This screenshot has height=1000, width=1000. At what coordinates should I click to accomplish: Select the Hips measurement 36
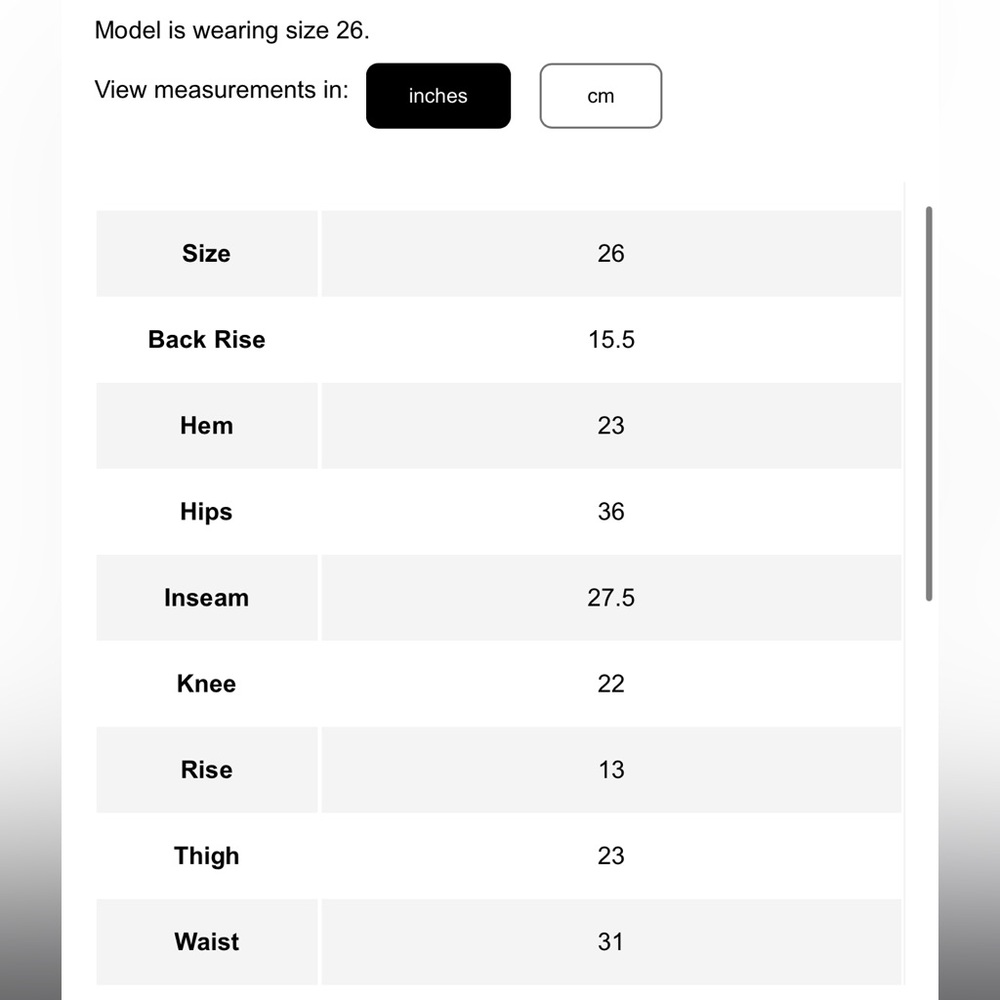click(x=611, y=511)
